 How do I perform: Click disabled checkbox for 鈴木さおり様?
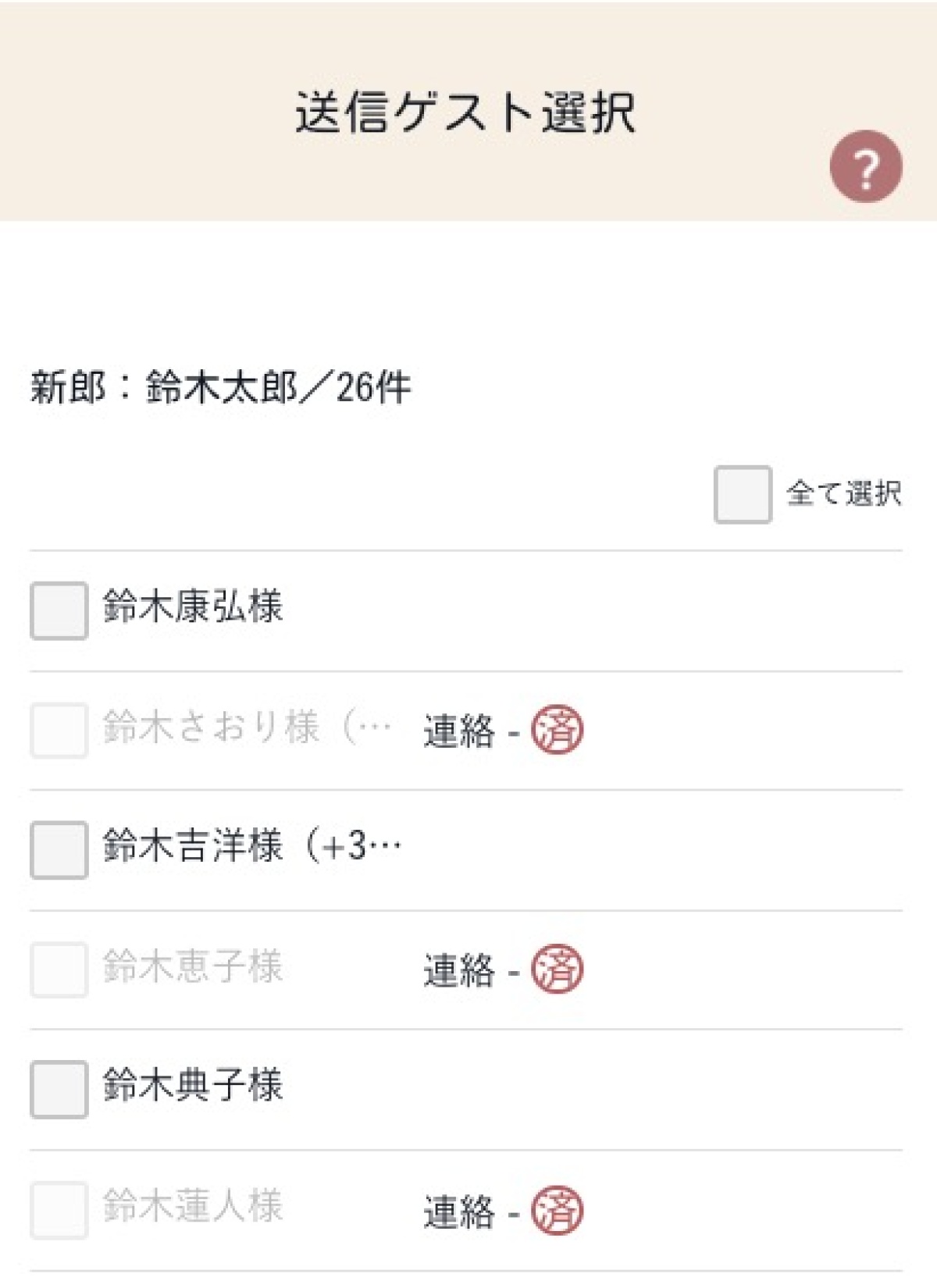[59, 730]
